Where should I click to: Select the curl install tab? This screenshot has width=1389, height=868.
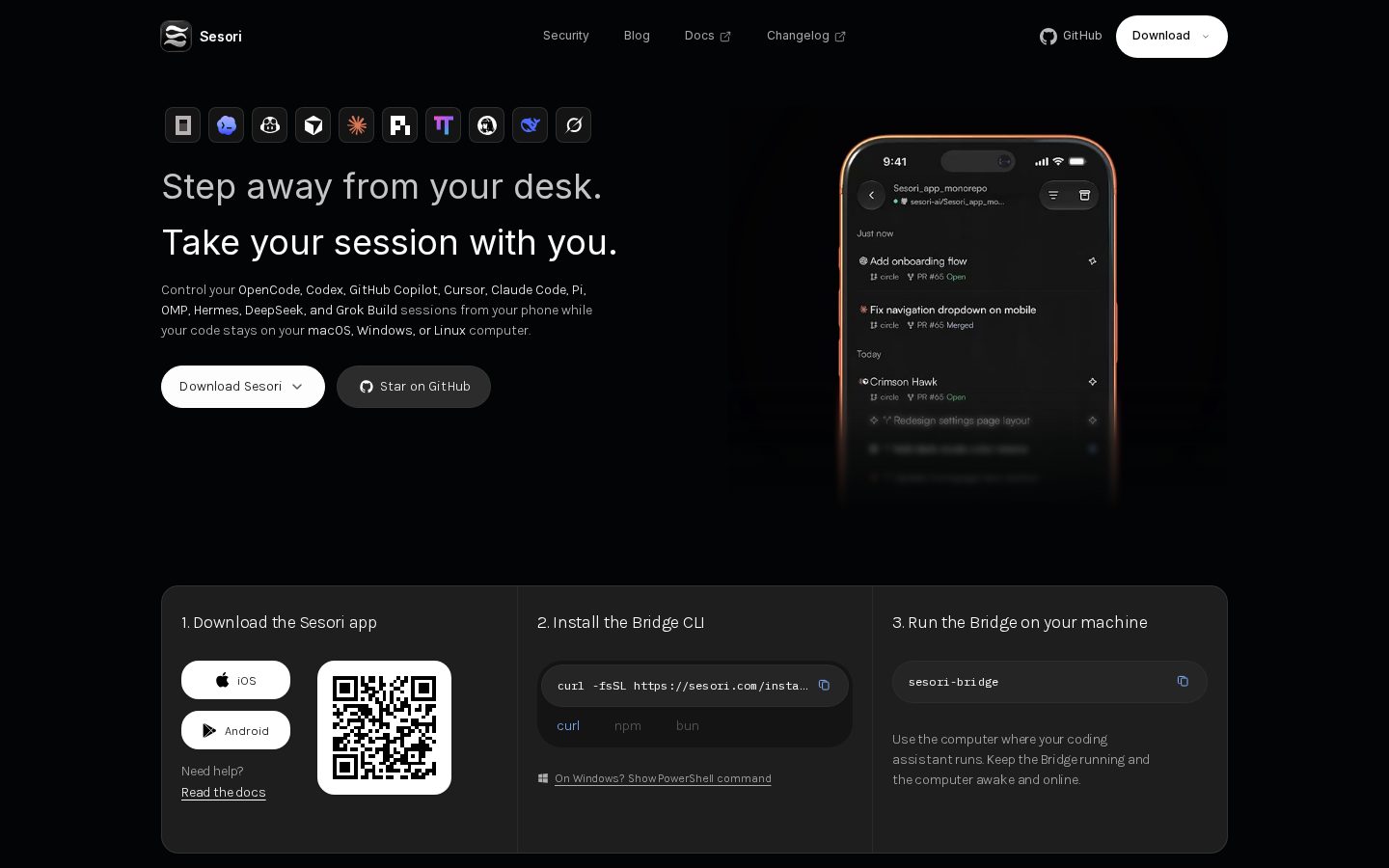[568, 725]
